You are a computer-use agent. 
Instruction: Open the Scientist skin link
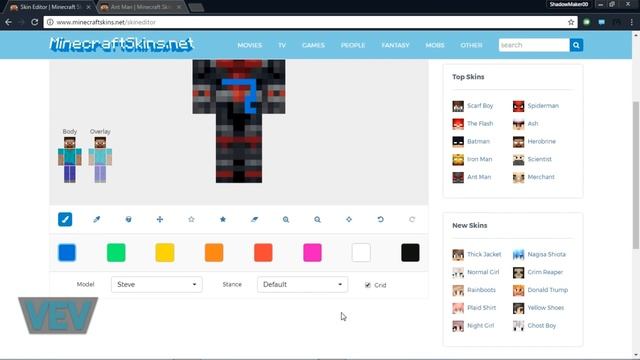(x=540, y=159)
